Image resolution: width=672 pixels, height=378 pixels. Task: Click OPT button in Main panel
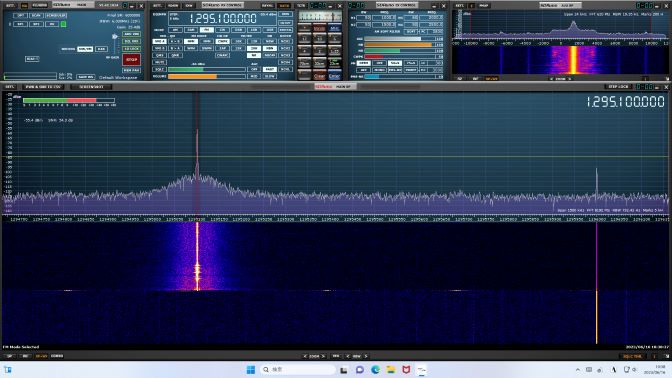(x=21, y=15)
